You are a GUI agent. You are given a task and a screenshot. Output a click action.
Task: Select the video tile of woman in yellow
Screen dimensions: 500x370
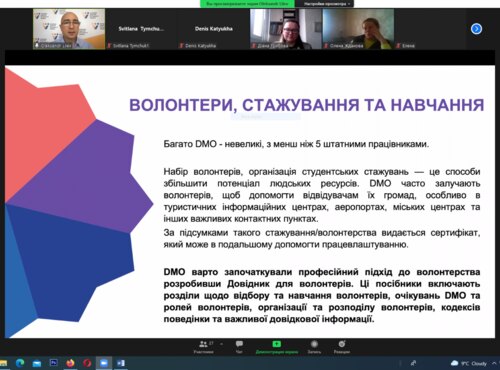(358, 29)
